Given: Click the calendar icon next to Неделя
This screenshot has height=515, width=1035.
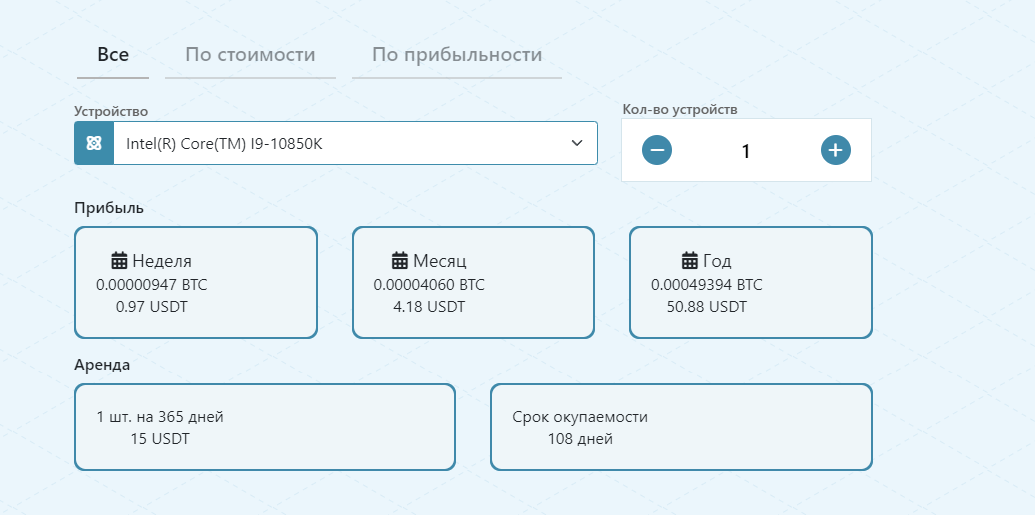Looking at the screenshot, I should pos(119,261).
